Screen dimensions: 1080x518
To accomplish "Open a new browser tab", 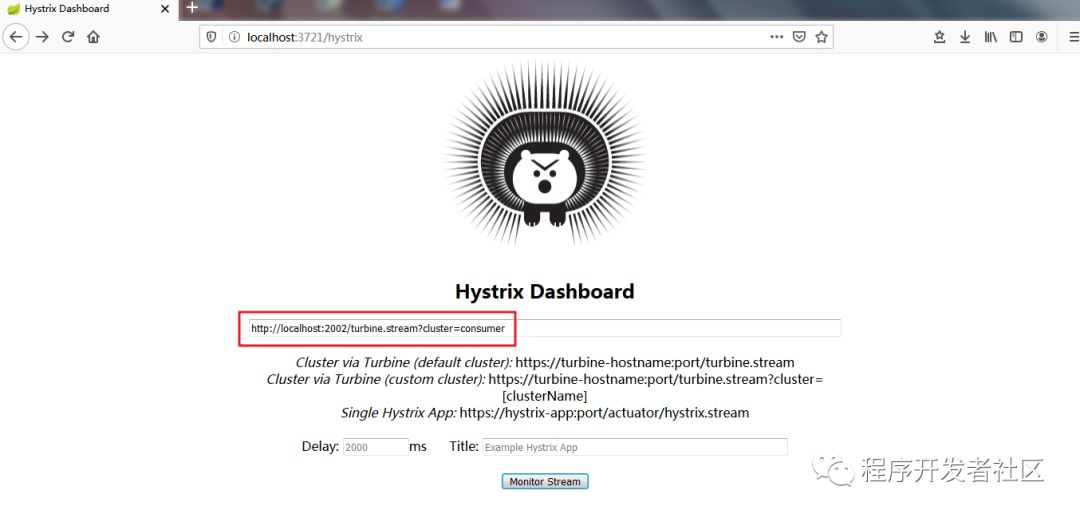I will tap(192, 8).
